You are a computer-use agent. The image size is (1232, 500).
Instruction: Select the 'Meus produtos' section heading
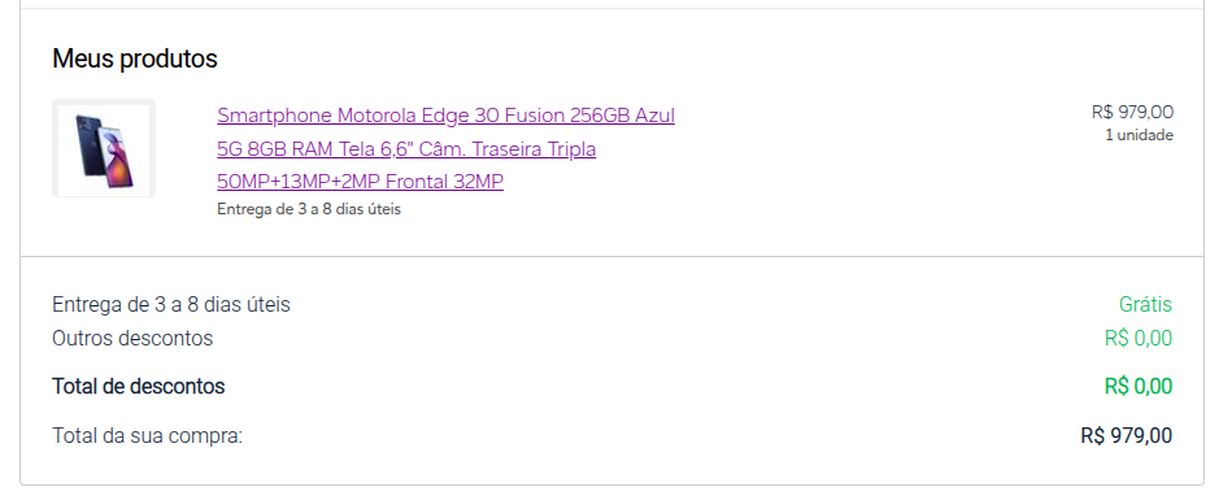[135, 59]
